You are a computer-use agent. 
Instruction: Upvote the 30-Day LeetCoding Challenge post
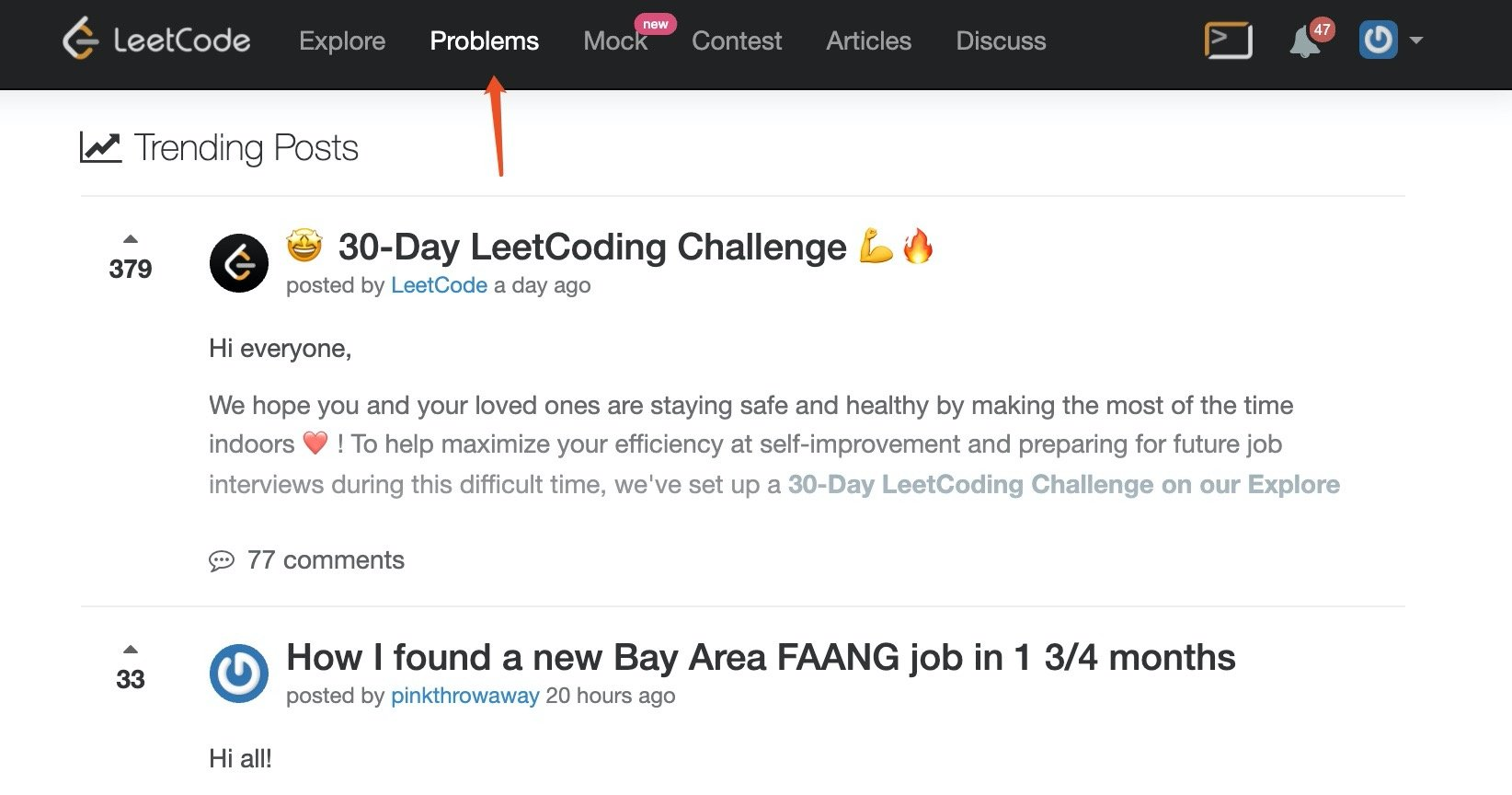[131, 239]
